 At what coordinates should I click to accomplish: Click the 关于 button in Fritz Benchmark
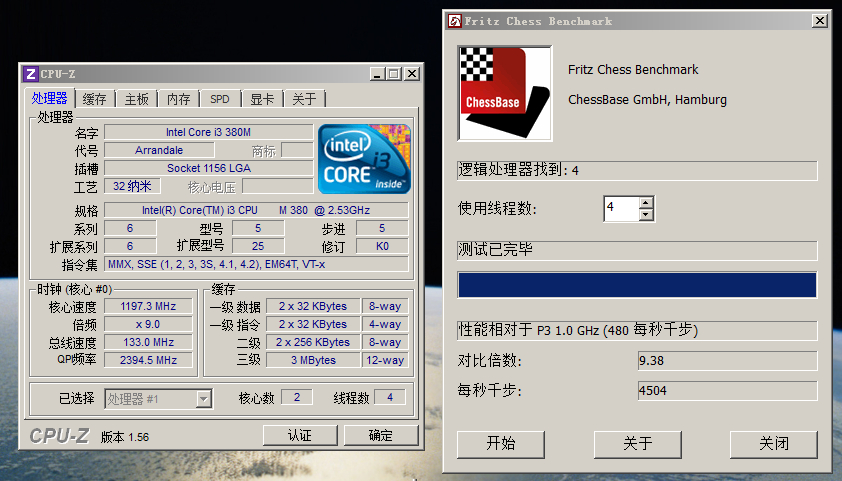coord(637,444)
